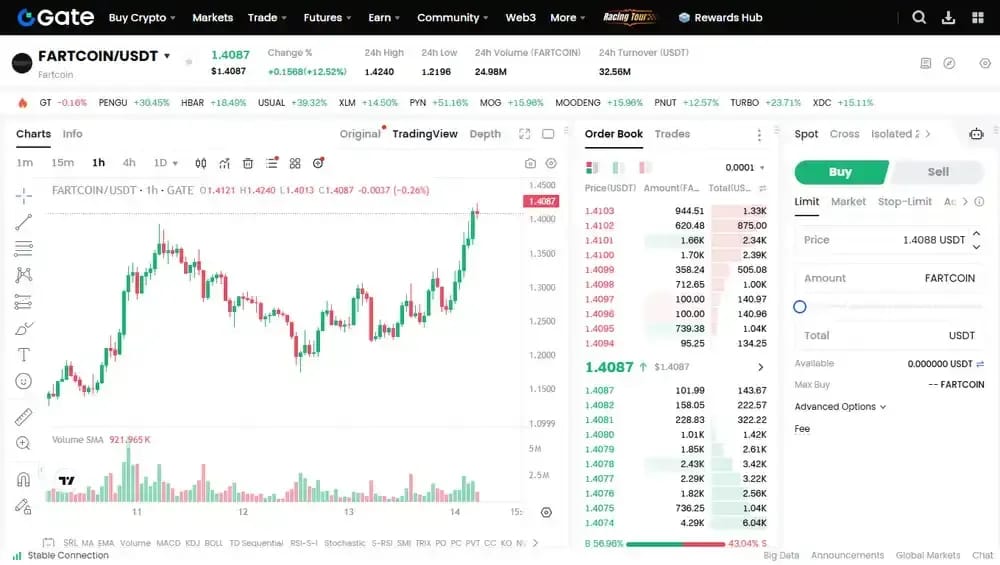Switch to Cross margin tab
This screenshot has height=565, width=1000.
coord(844,134)
